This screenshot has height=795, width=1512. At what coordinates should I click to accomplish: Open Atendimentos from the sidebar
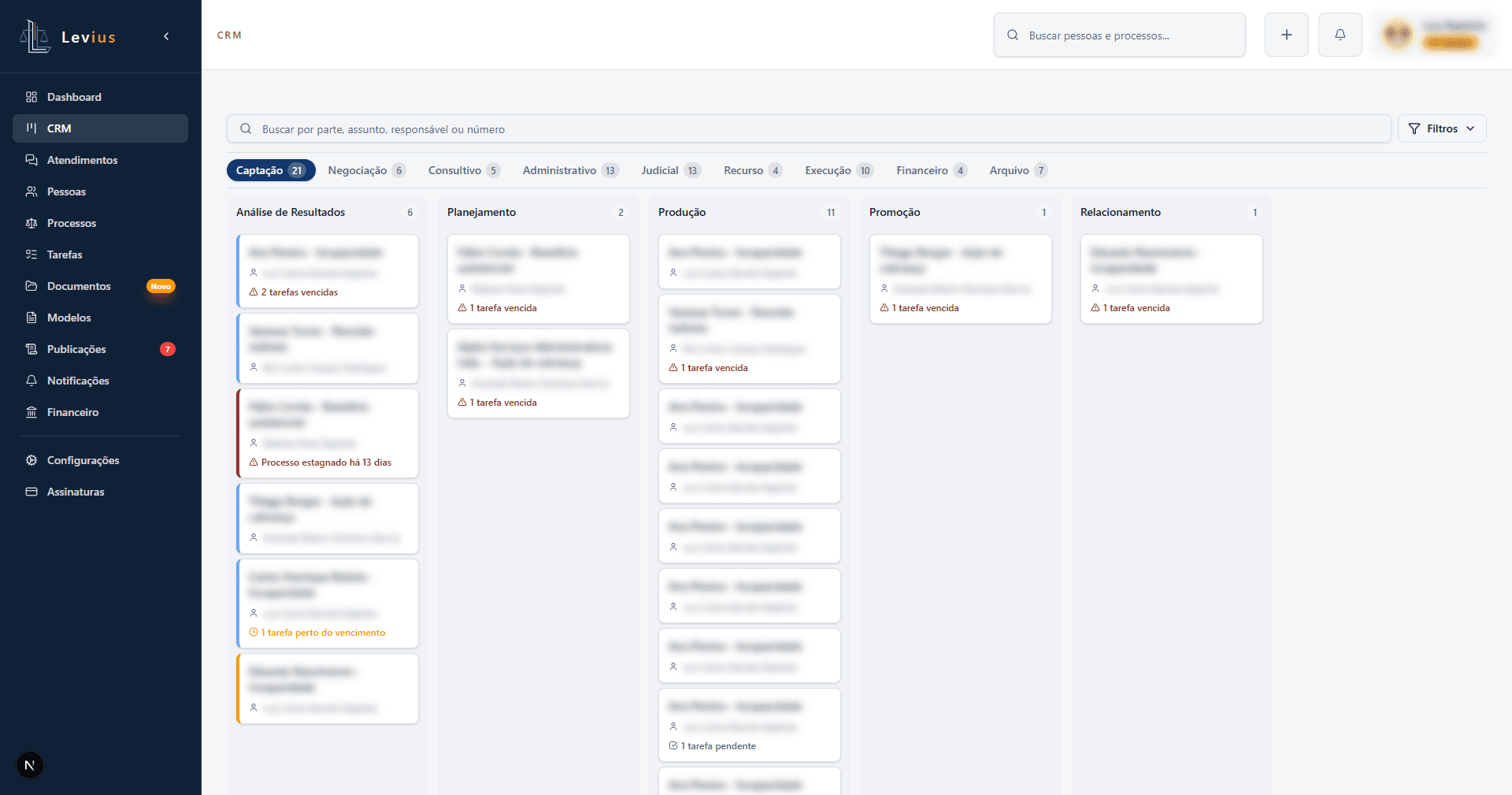[100, 160]
